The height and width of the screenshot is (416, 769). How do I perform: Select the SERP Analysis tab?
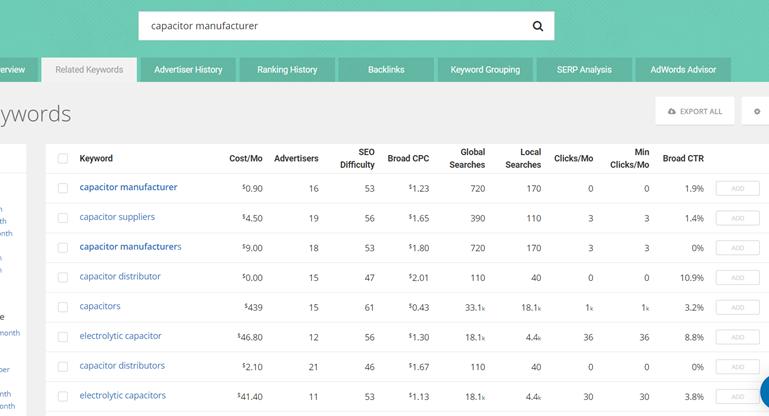tap(584, 70)
